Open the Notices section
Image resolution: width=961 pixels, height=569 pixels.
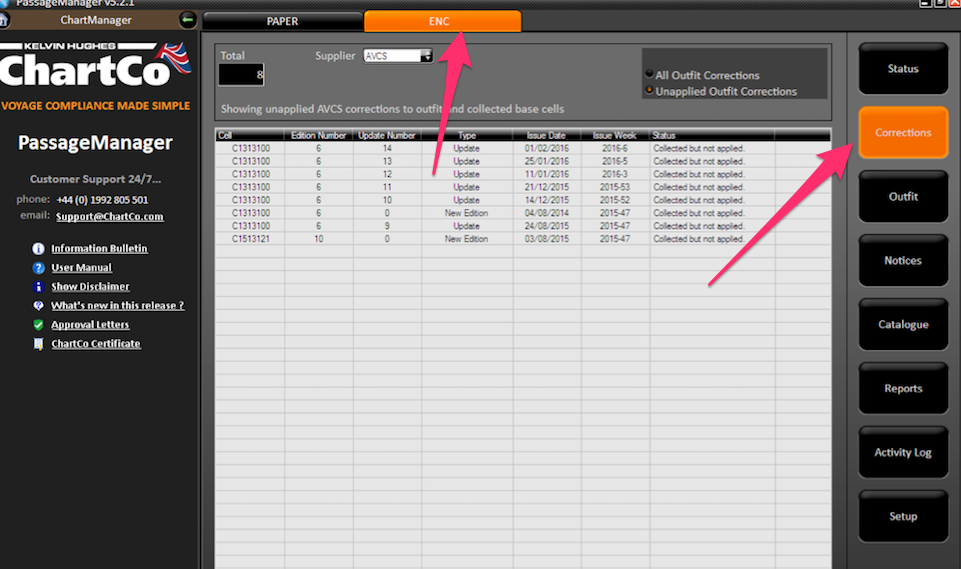(903, 261)
